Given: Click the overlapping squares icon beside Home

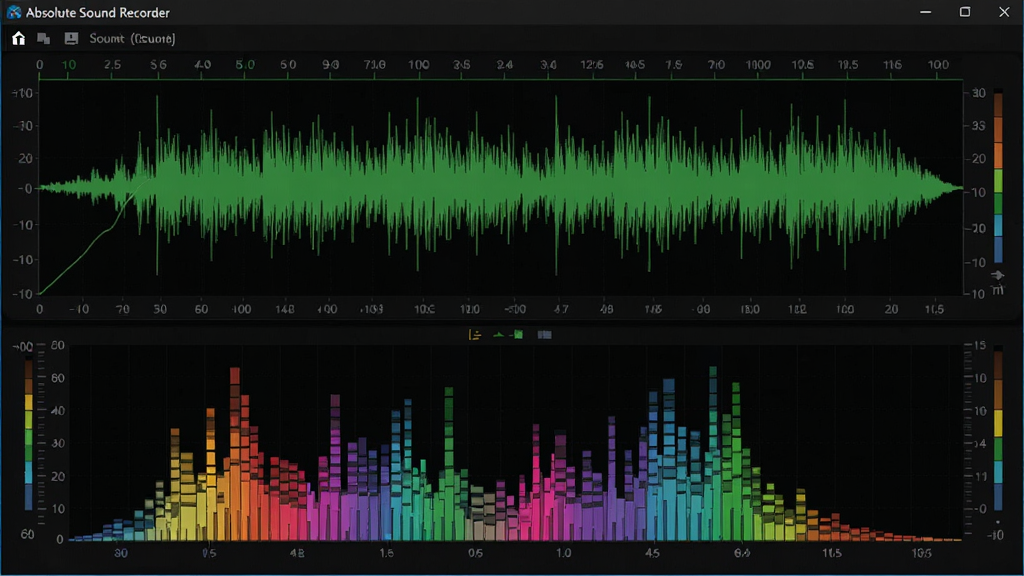Looking at the screenshot, I should (44, 39).
